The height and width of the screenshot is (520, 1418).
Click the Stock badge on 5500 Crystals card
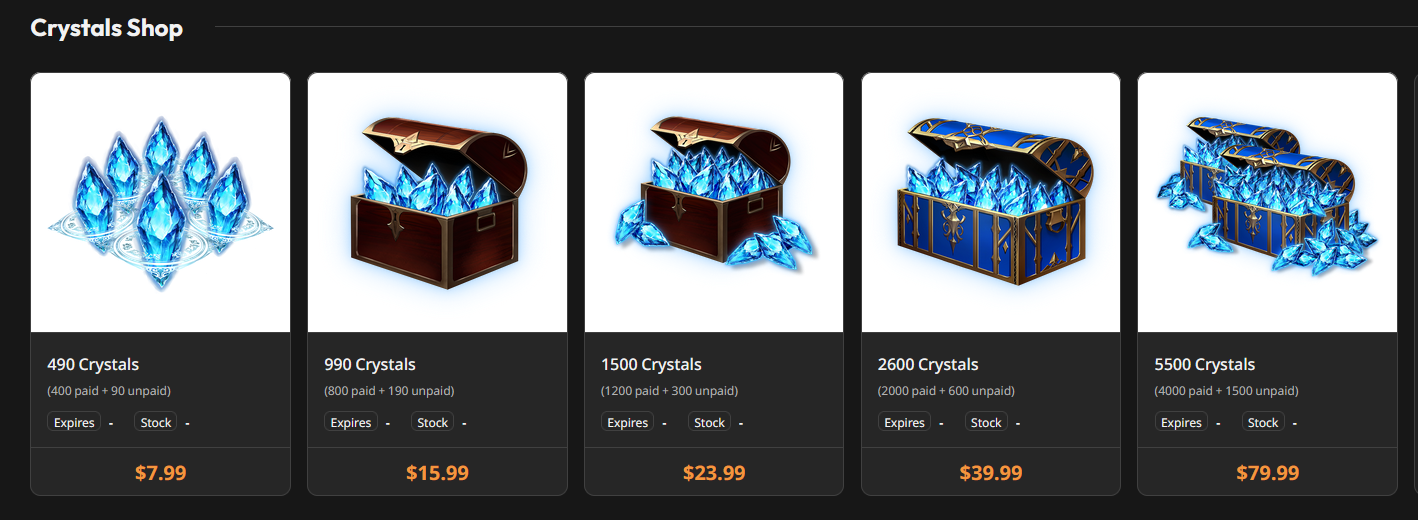pos(1263,422)
